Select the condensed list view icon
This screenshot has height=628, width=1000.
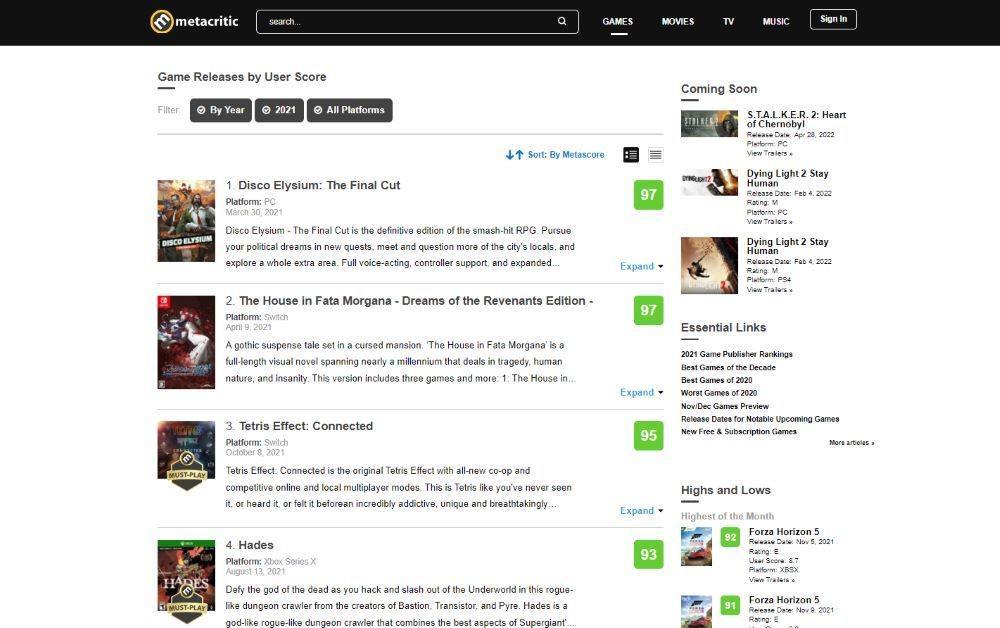click(655, 155)
